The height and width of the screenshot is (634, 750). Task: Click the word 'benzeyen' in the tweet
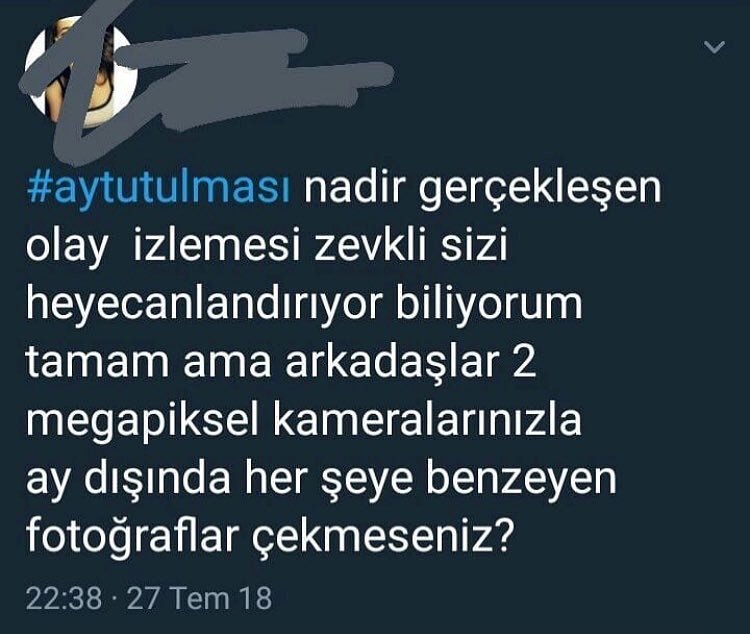[521, 479]
